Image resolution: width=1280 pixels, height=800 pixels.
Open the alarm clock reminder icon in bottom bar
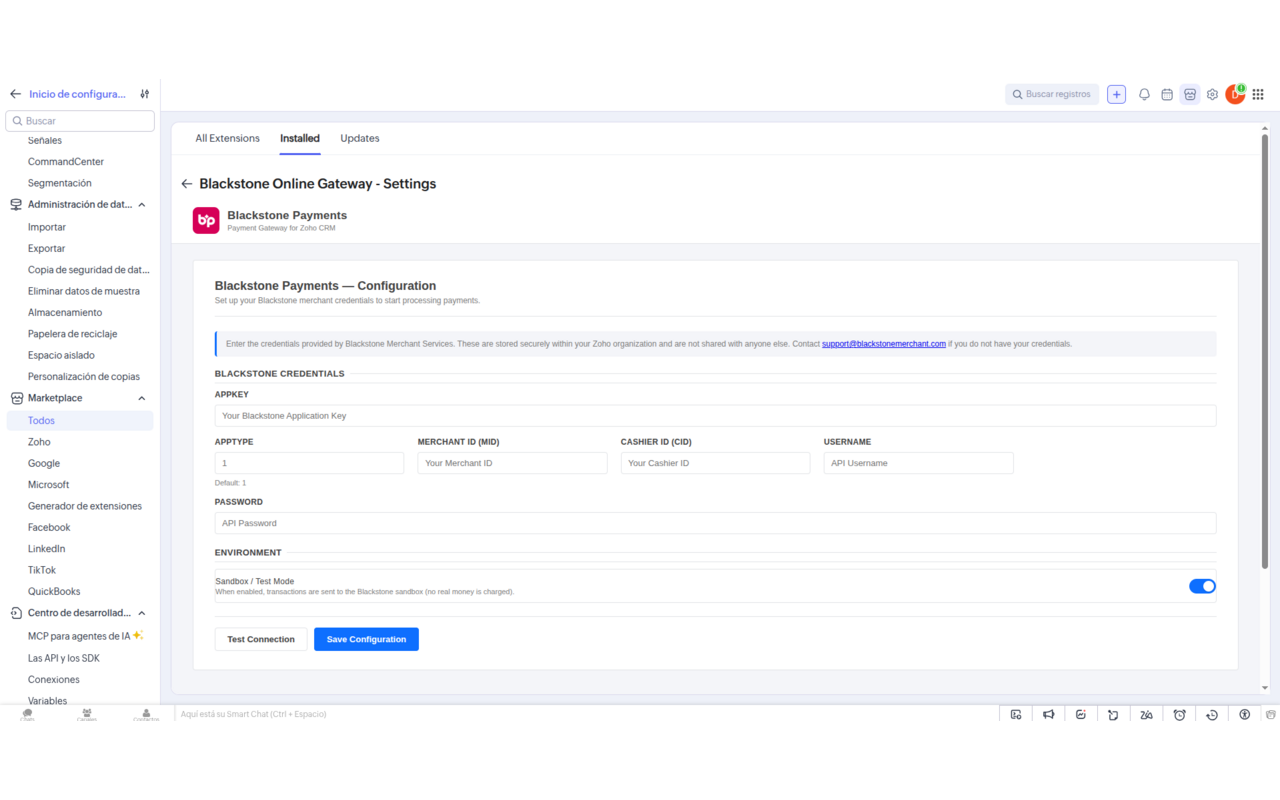coord(1179,714)
